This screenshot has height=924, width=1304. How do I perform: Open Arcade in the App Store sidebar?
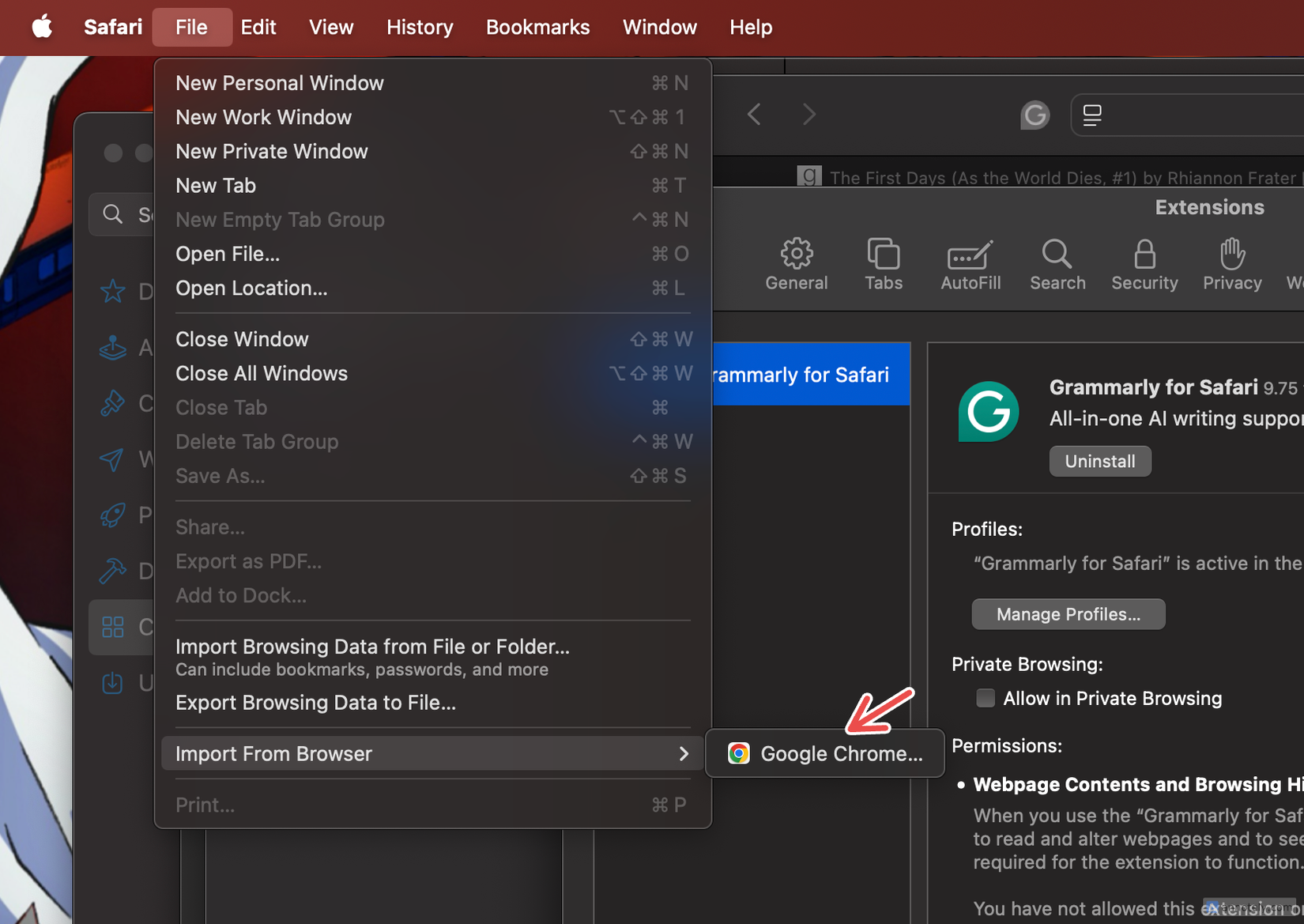click(x=113, y=347)
